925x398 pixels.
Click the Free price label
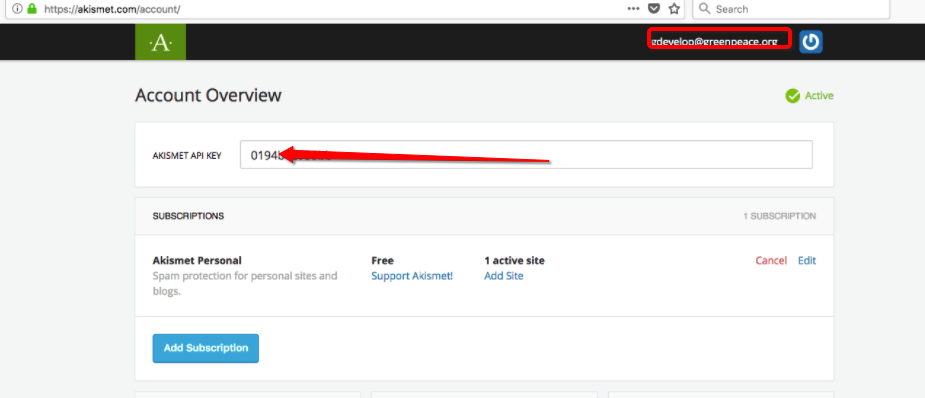click(382, 261)
